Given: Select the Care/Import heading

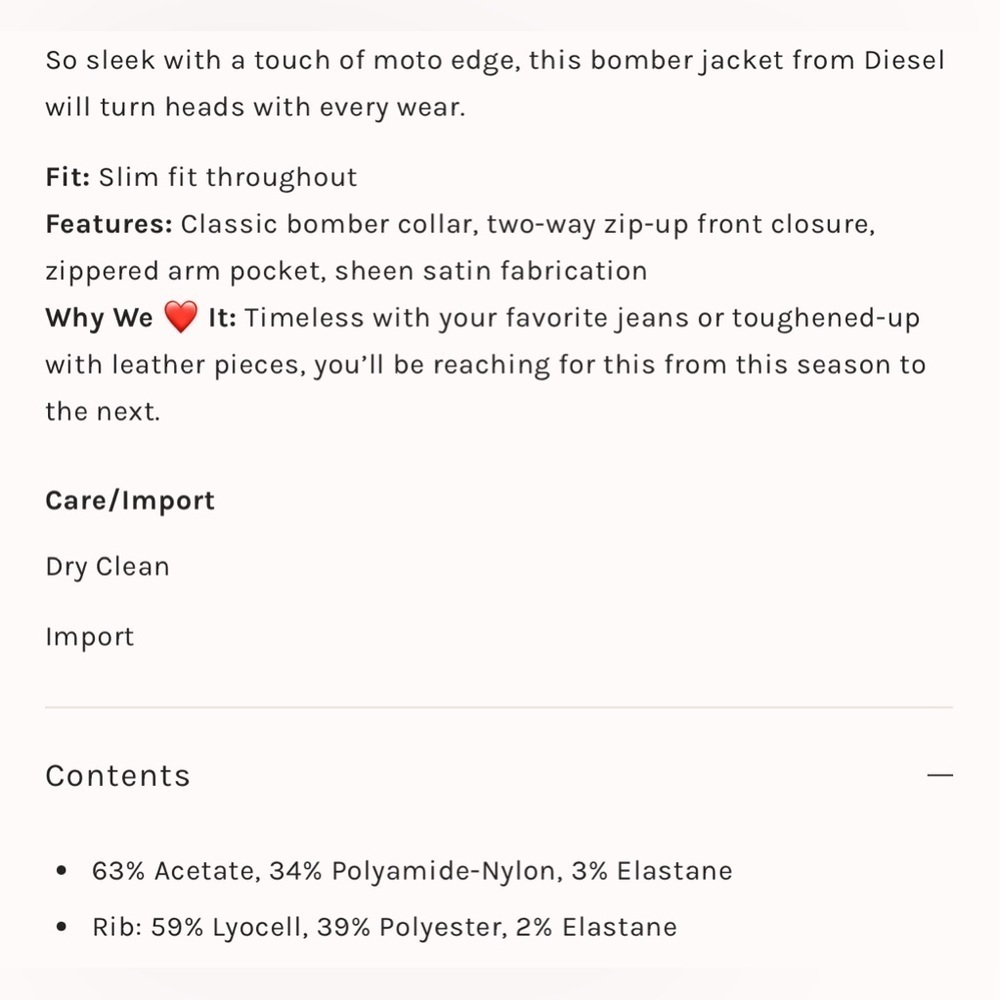Looking at the screenshot, I should coord(130,501).
